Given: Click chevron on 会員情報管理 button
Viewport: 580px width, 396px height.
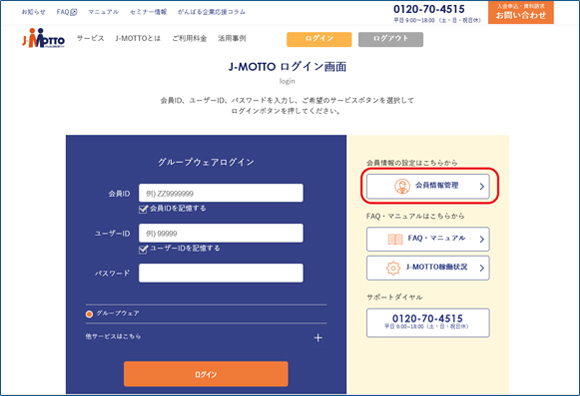Looking at the screenshot, I should (x=482, y=187).
